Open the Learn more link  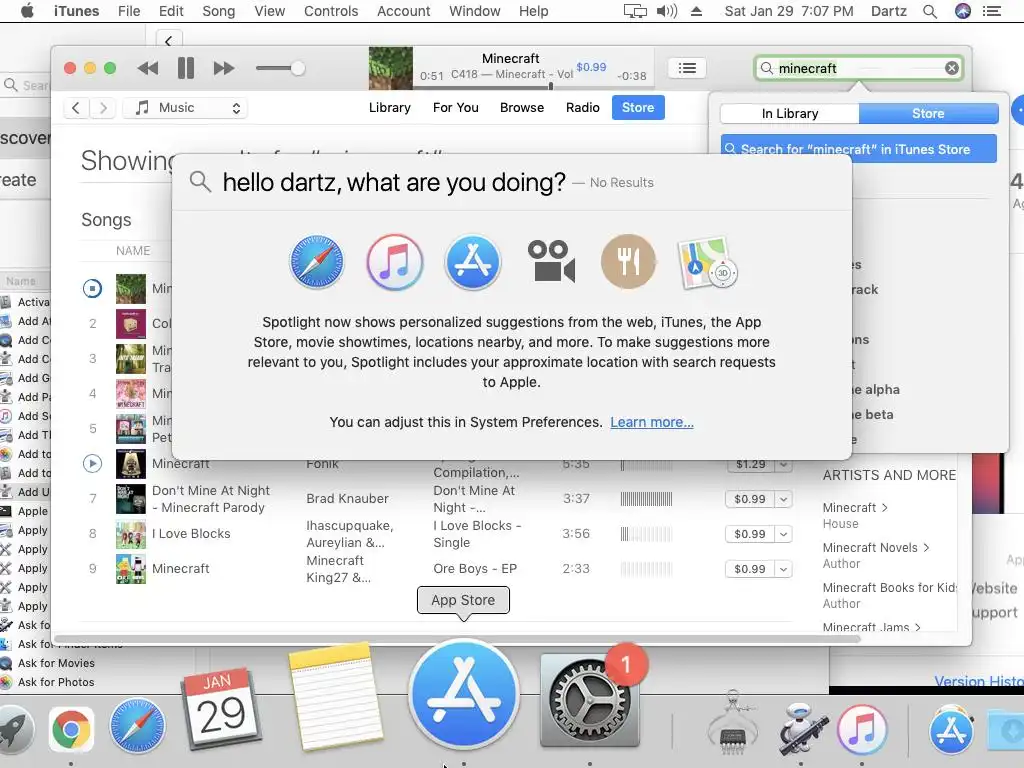(x=652, y=422)
